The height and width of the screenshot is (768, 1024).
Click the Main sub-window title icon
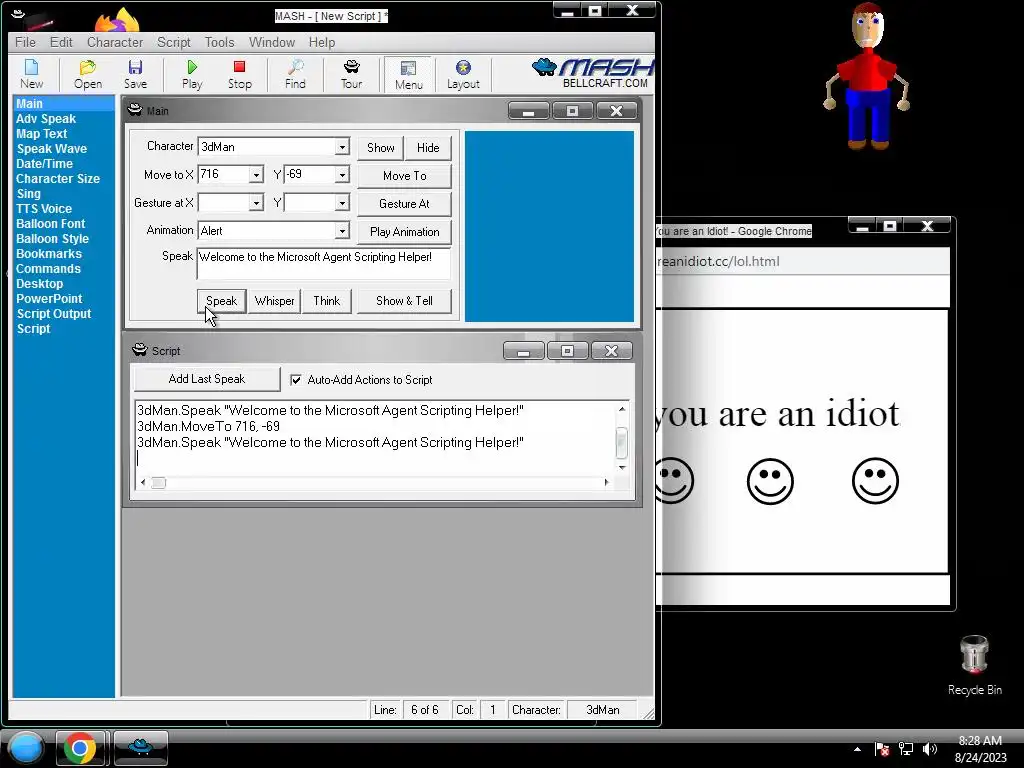(135, 110)
